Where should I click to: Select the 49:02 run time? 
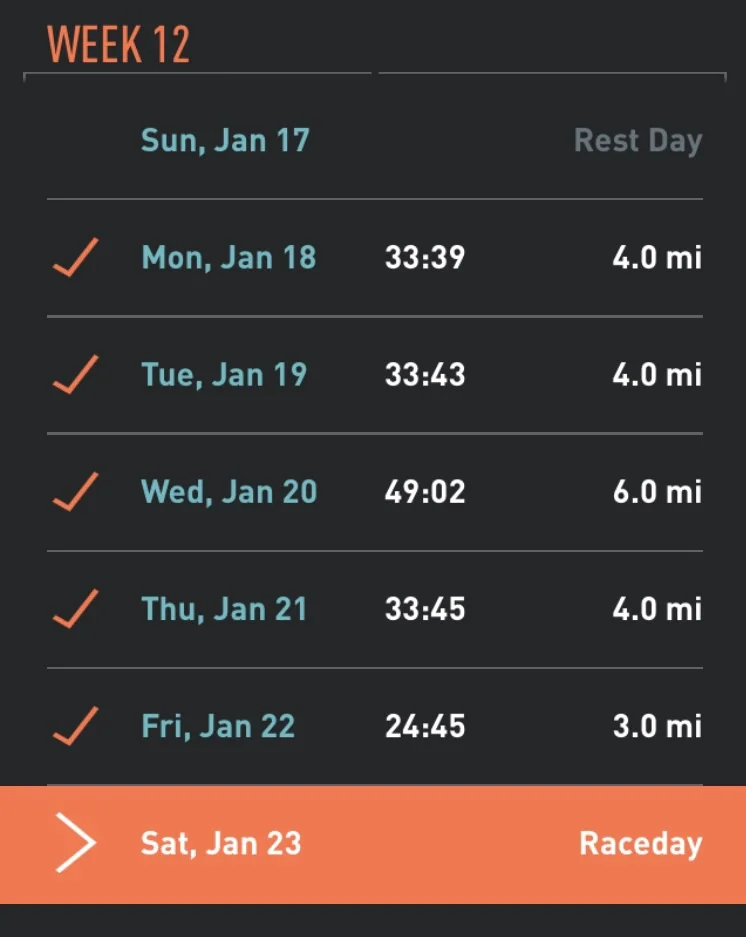click(x=425, y=492)
